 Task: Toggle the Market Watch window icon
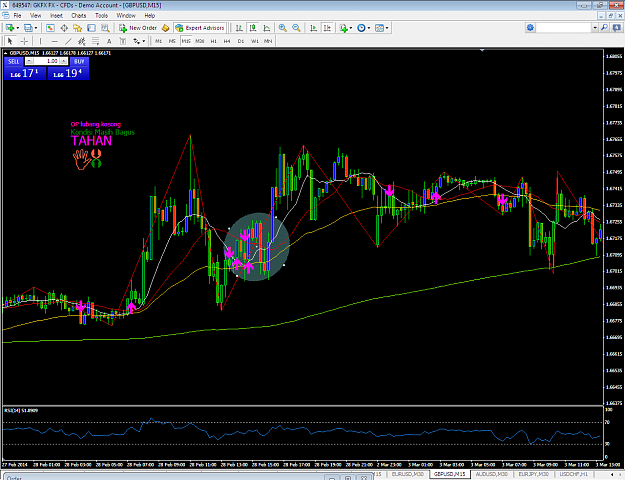[x=50, y=28]
